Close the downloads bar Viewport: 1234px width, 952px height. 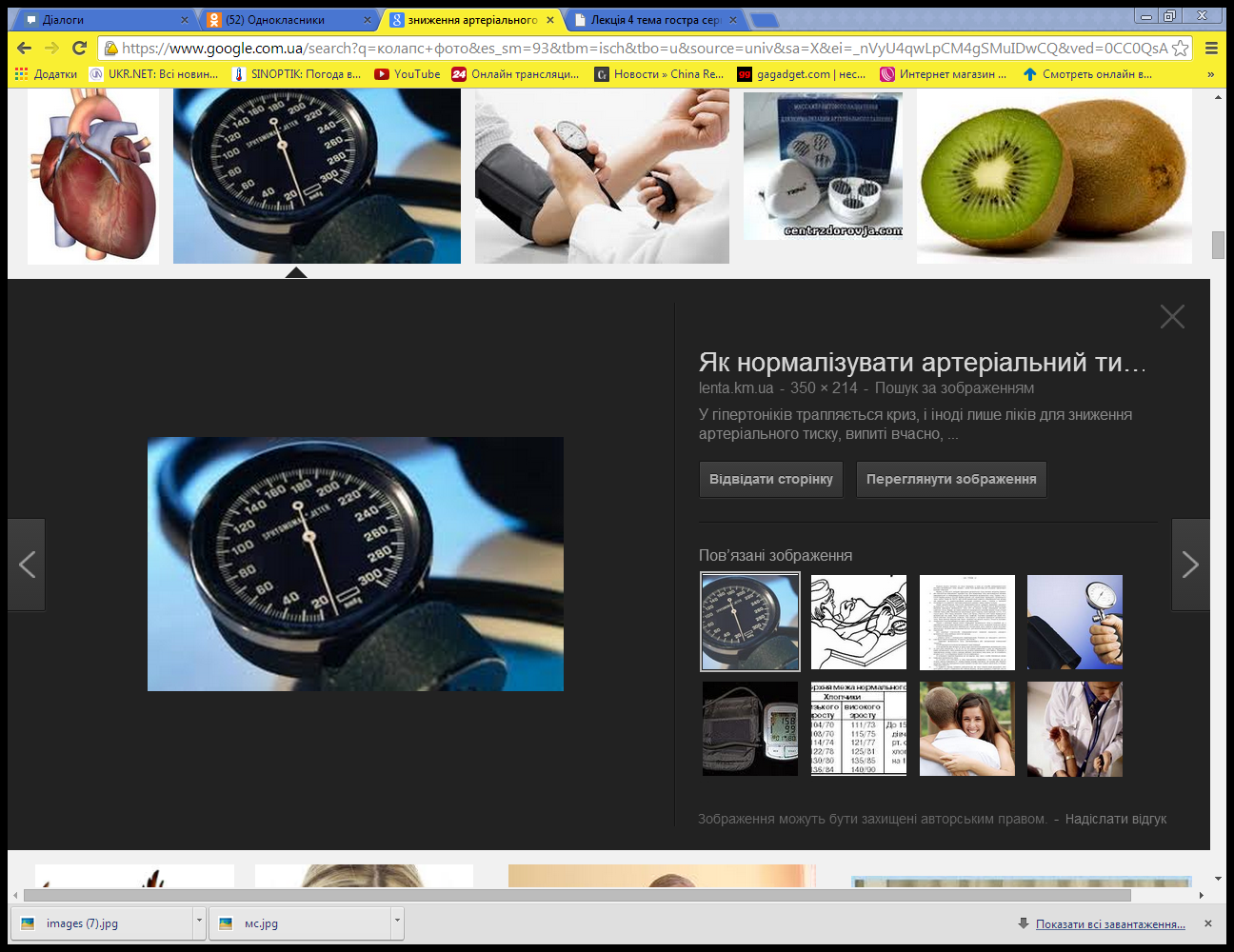point(1208,923)
